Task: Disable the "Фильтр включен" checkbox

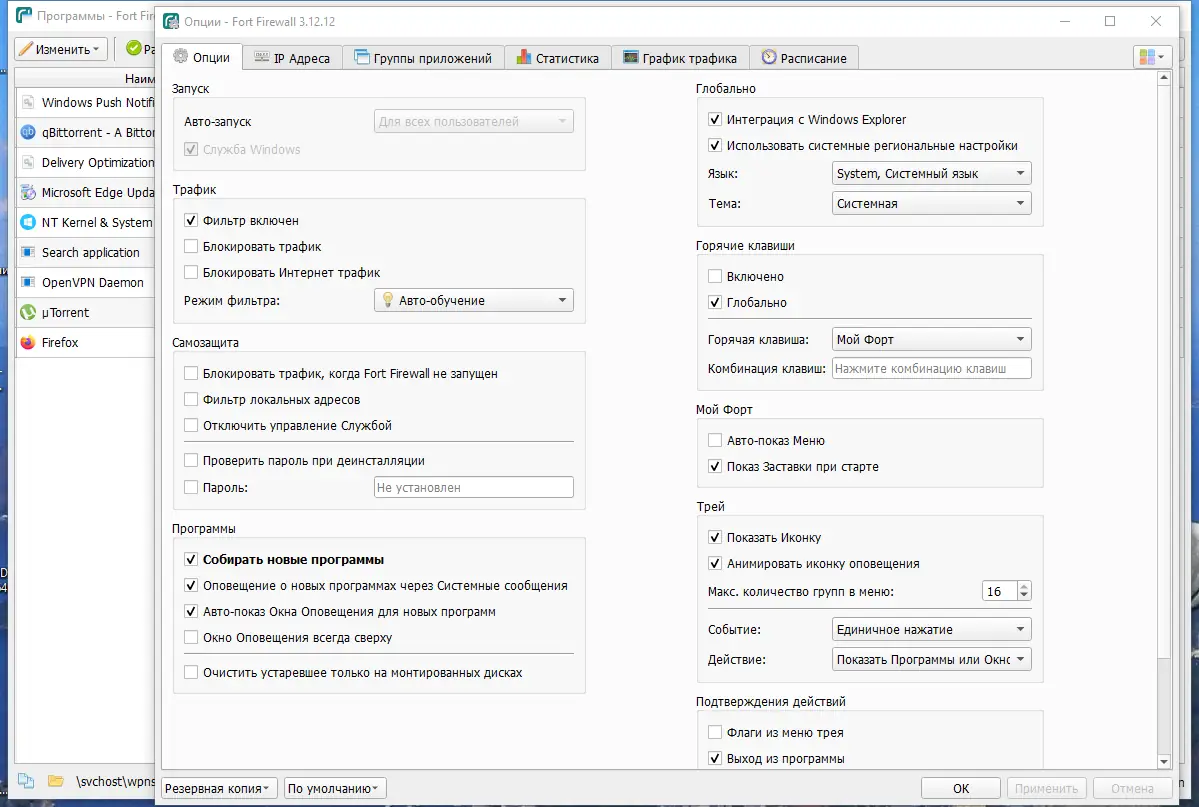Action: tap(192, 220)
